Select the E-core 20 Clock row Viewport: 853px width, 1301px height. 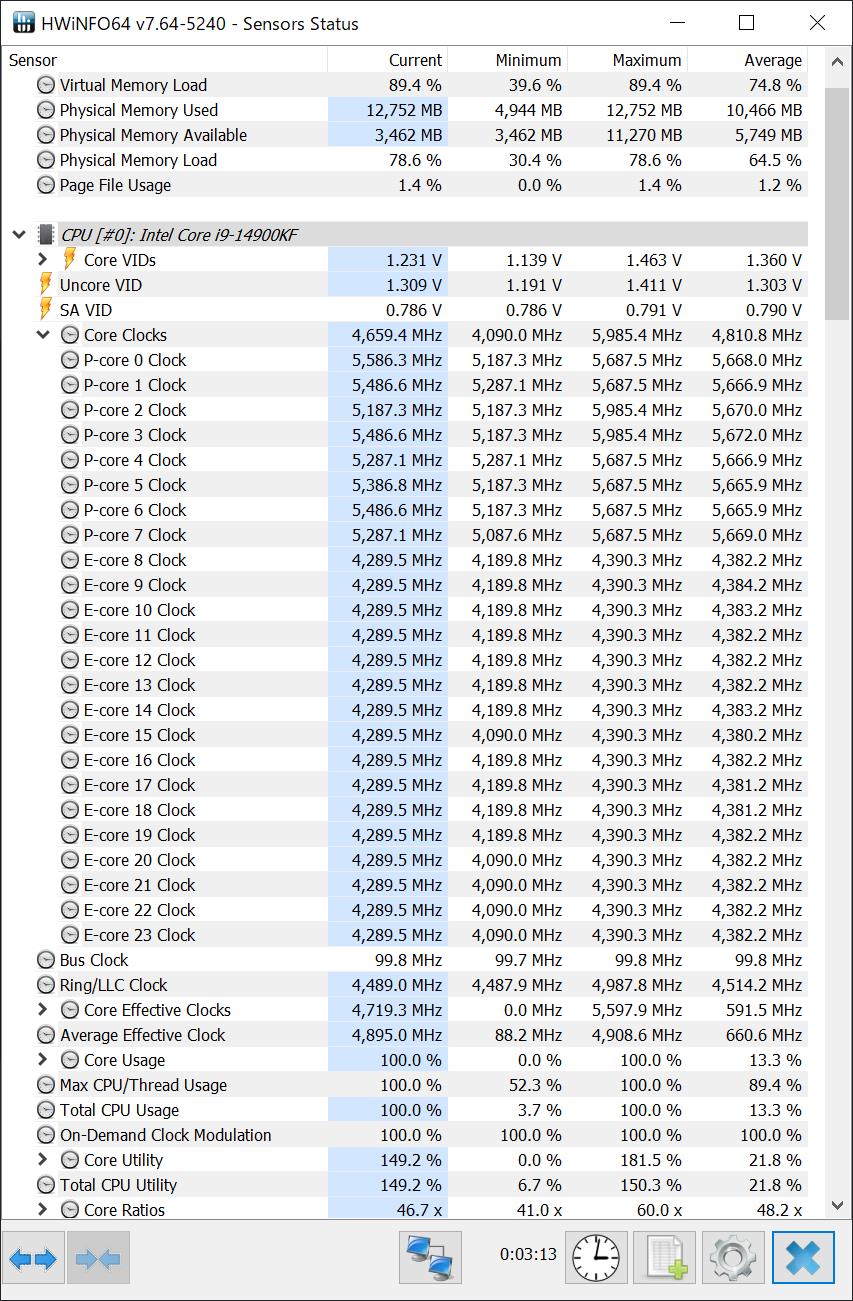click(x=405, y=860)
